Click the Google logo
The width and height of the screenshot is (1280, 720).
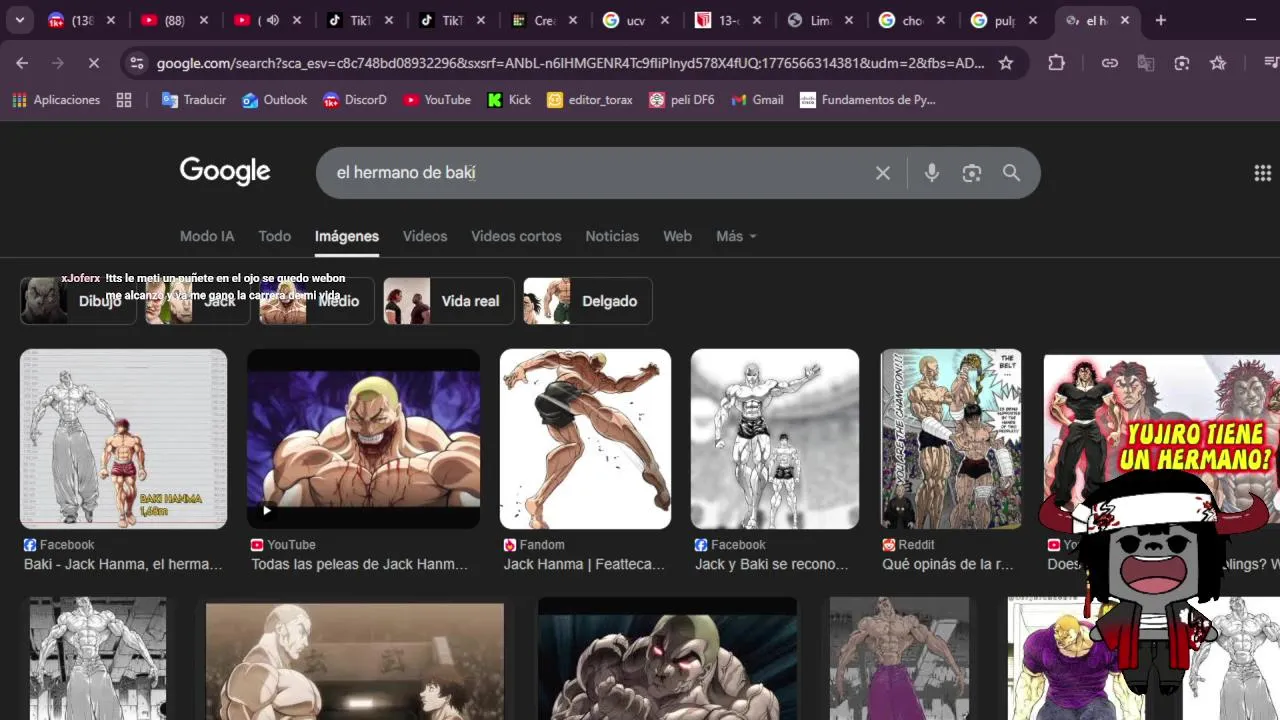[225, 172]
